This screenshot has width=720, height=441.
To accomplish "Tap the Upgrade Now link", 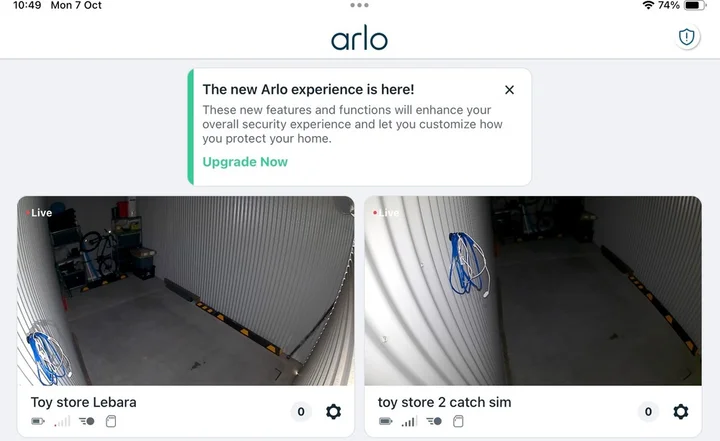I will coord(245,162).
